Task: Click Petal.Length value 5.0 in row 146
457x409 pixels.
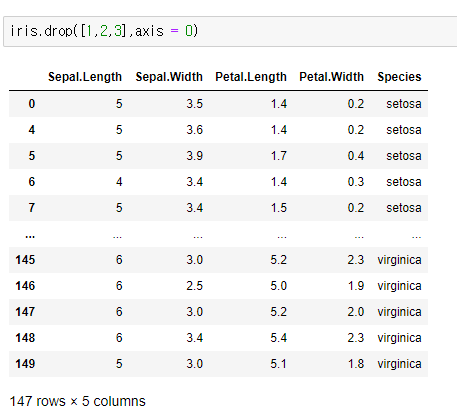Action: pyautogui.click(x=279, y=286)
